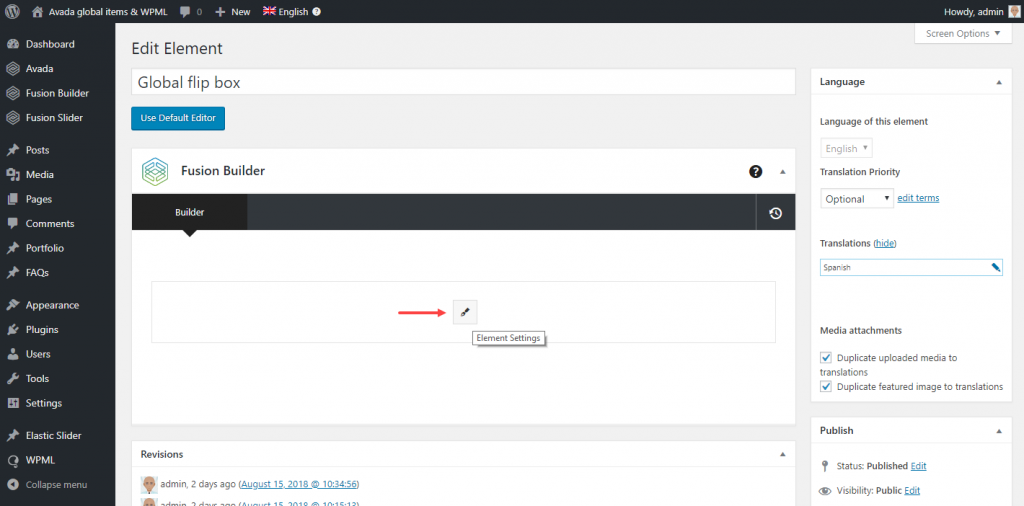
Task: Click the Spanish translation pencil icon
Action: [995, 267]
